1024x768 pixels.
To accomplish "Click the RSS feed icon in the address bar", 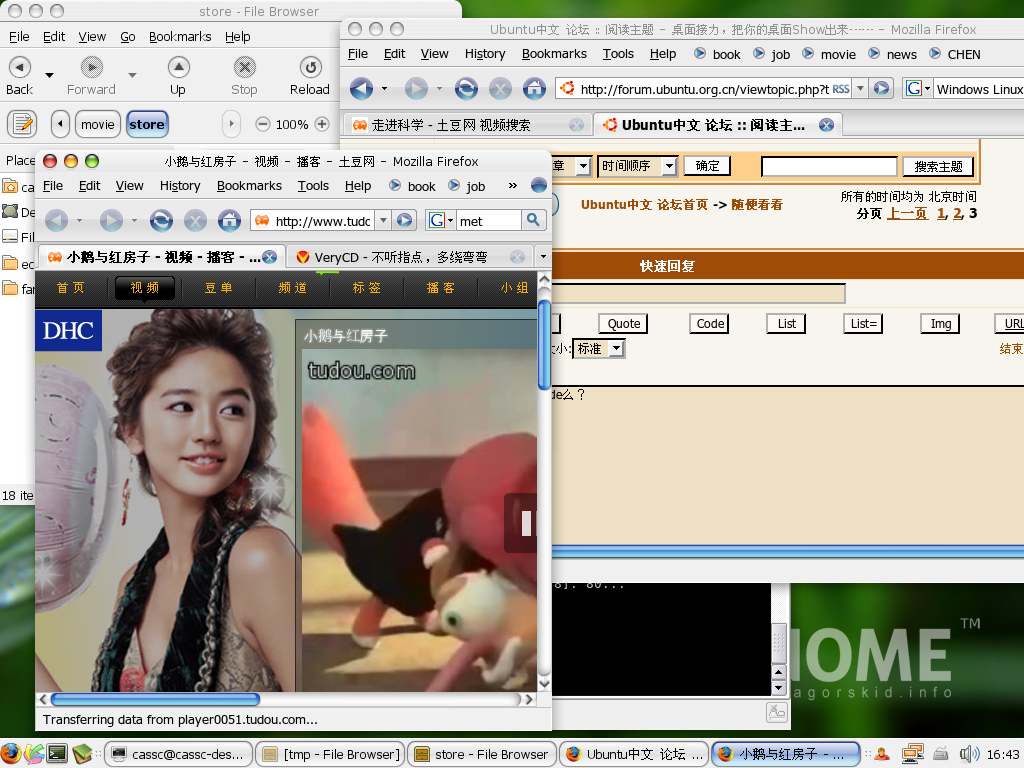I will [841, 89].
